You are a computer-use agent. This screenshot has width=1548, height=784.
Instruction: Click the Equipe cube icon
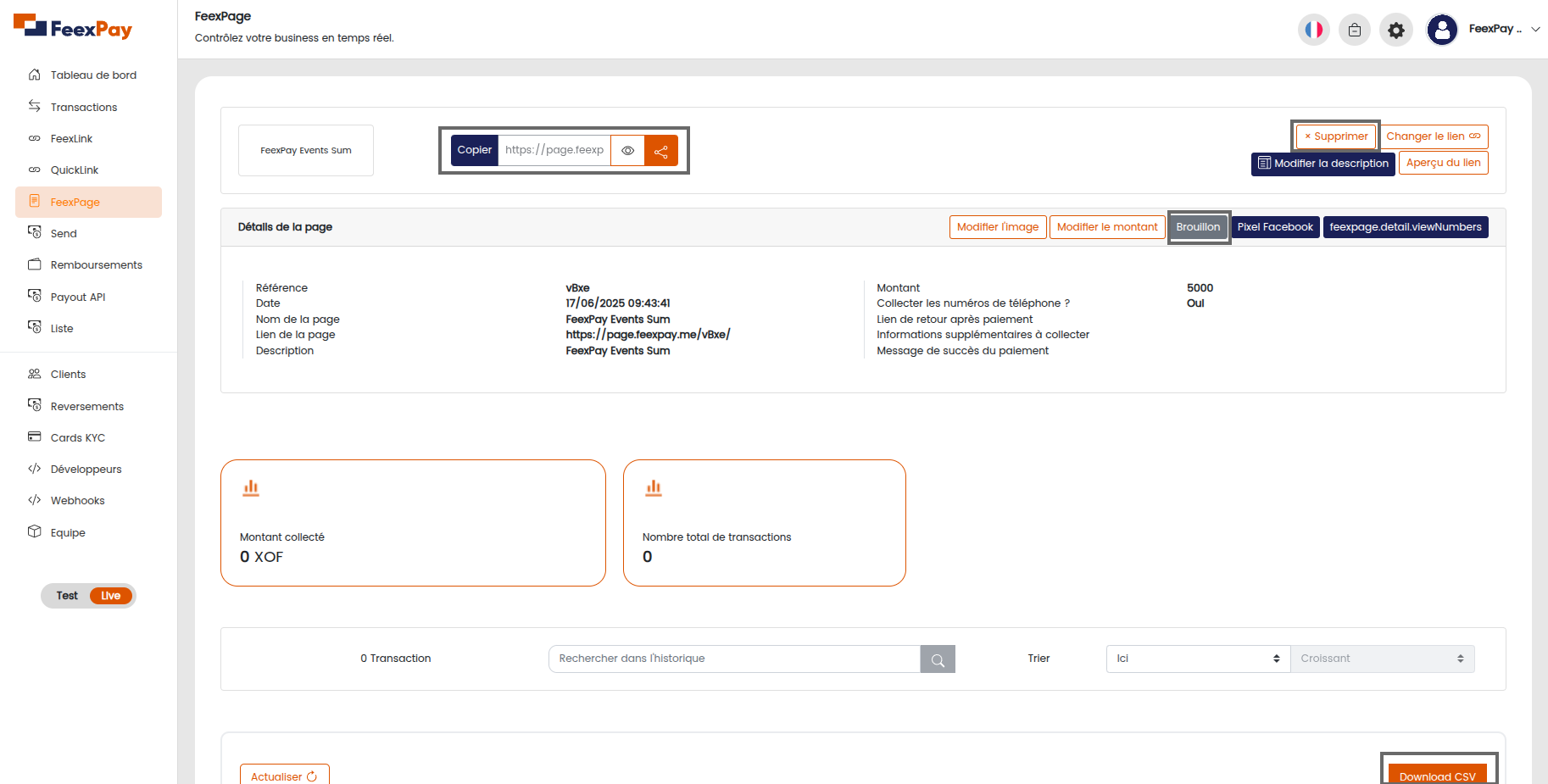coord(35,531)
